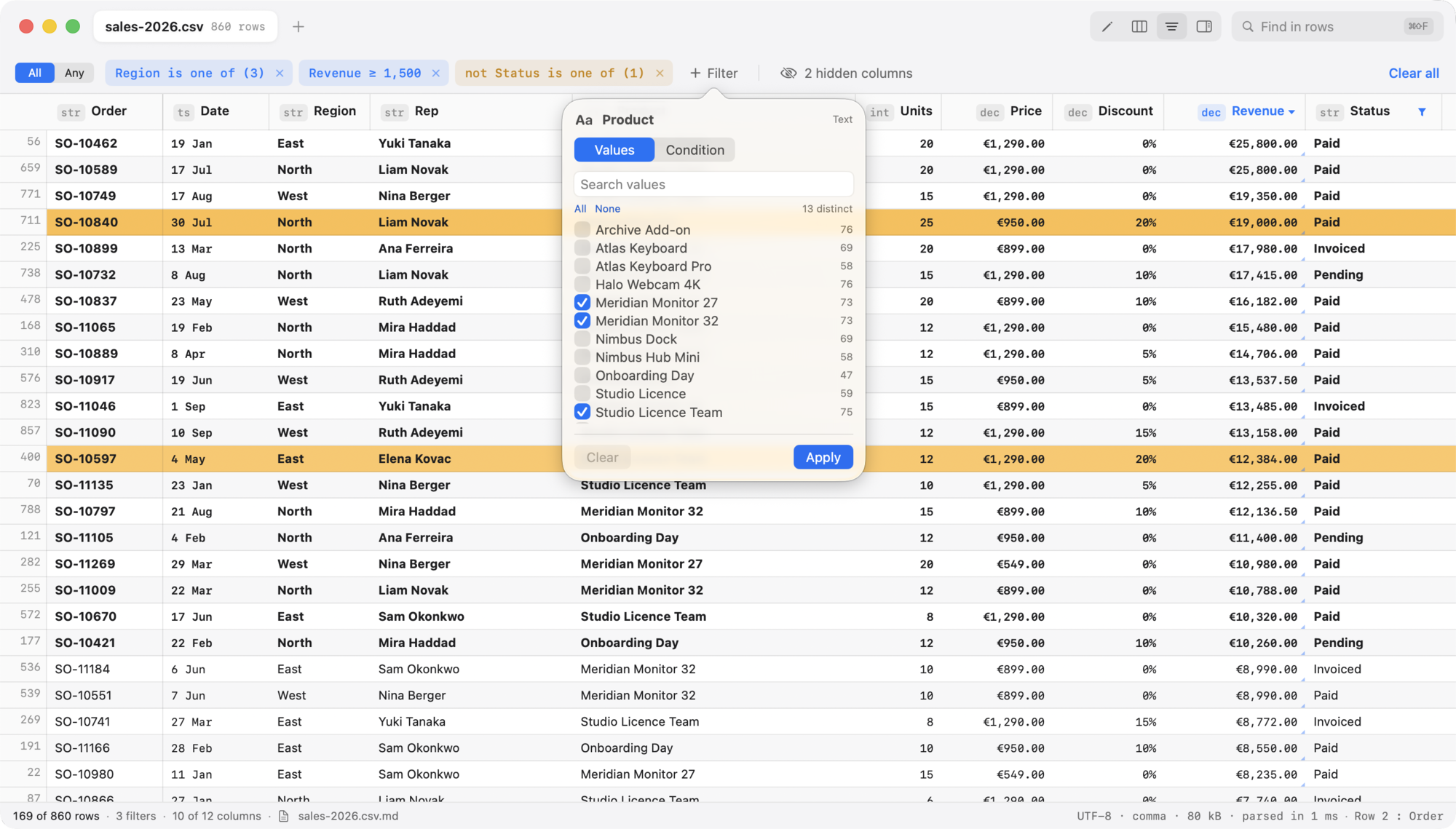Select the Any filter match mode
This screenshot has height=829, width=1456.
74,73
